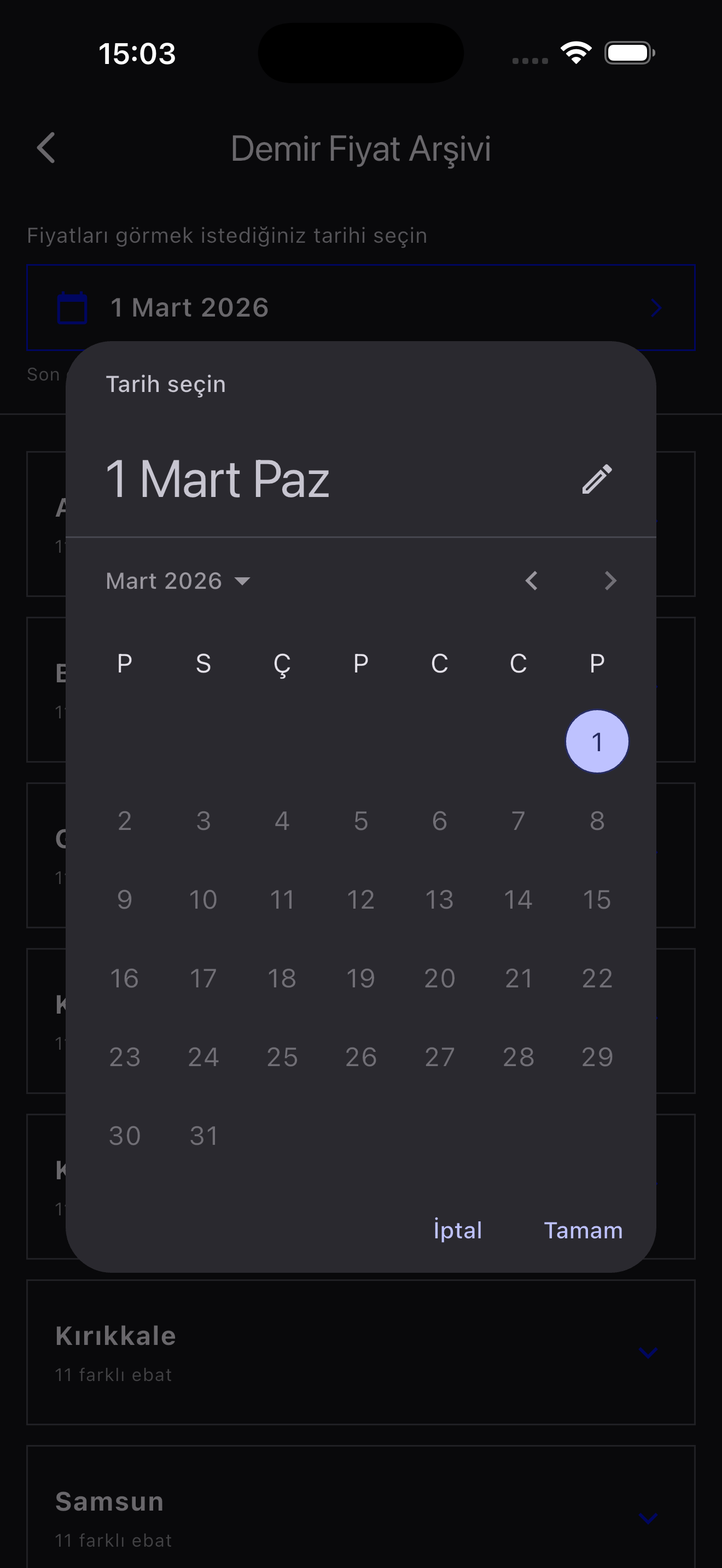This screenshot has width=722, height=1568.
Task: Pick day 15 in the calendar
Action: pyautogui.click(x=597, y=900)
